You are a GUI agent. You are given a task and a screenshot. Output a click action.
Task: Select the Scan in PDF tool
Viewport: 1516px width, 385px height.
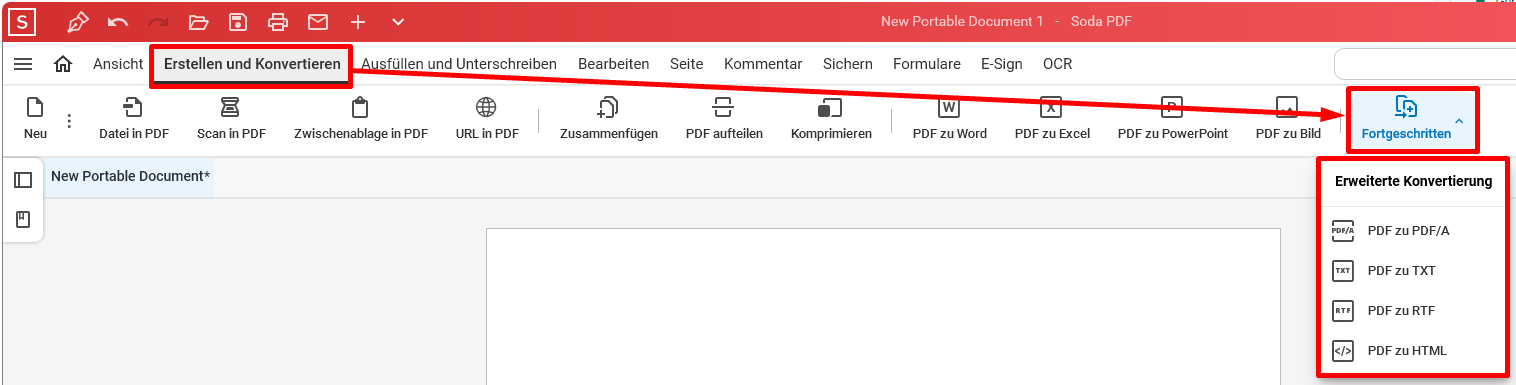pyautogui.click(x=231, y=108)
